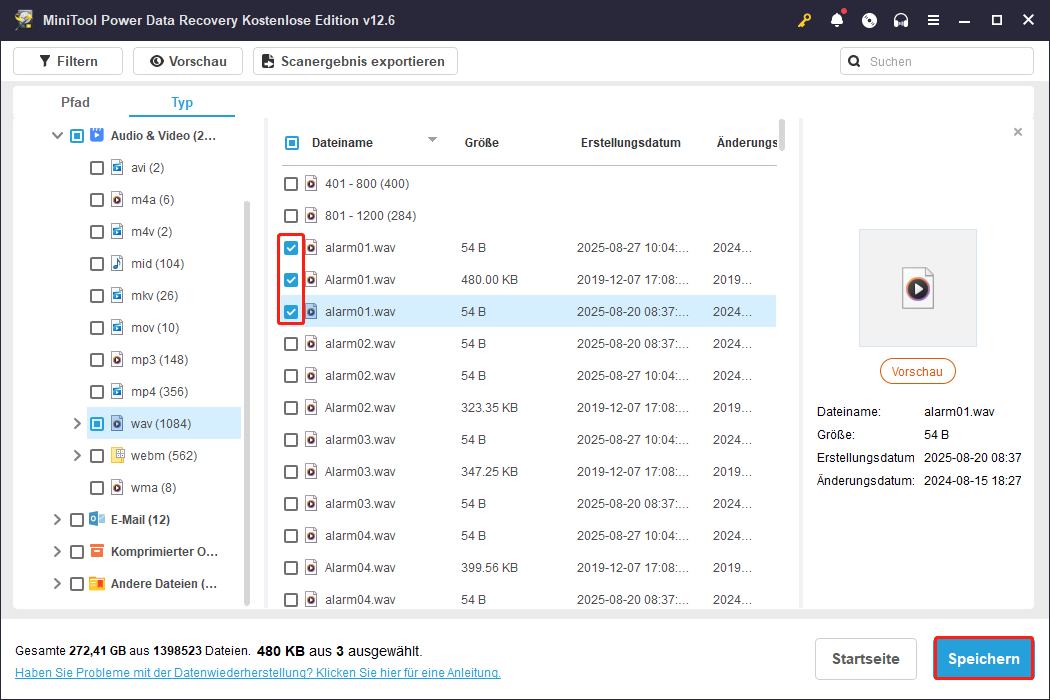The image size is (1050, 700).
Task: Open the hamburger menu
Action: [x=933, y=20]
